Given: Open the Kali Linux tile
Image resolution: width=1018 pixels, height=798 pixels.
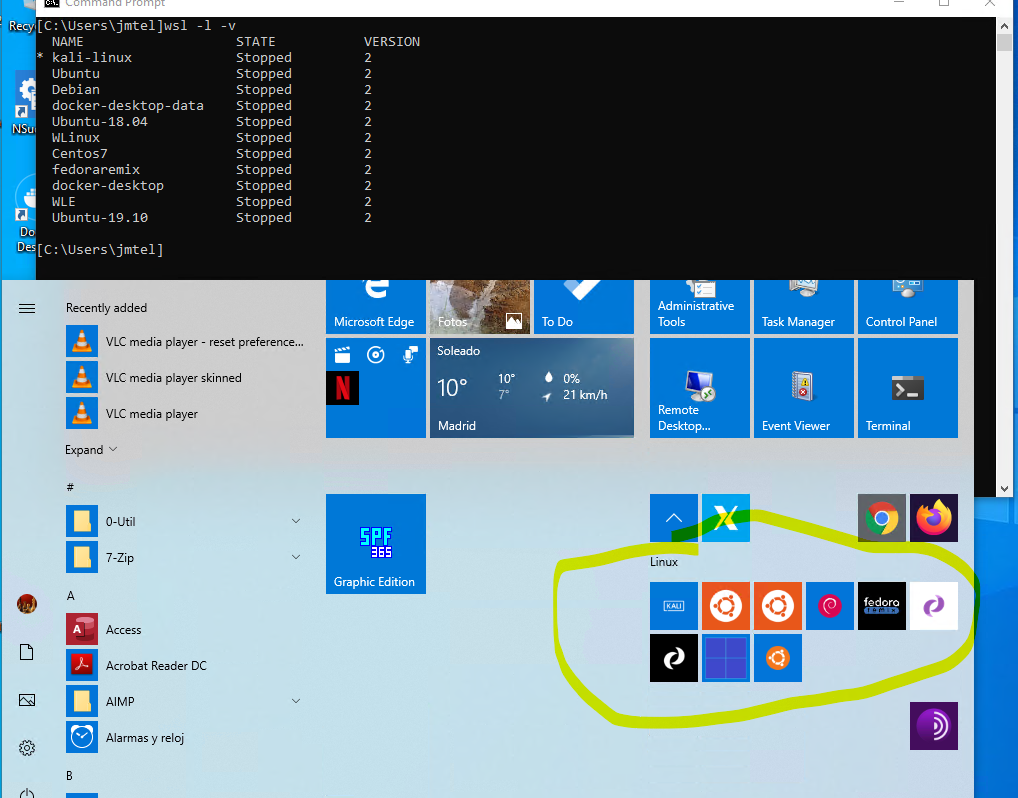Looking at the screenshot, I should click(x=674, y=606).
